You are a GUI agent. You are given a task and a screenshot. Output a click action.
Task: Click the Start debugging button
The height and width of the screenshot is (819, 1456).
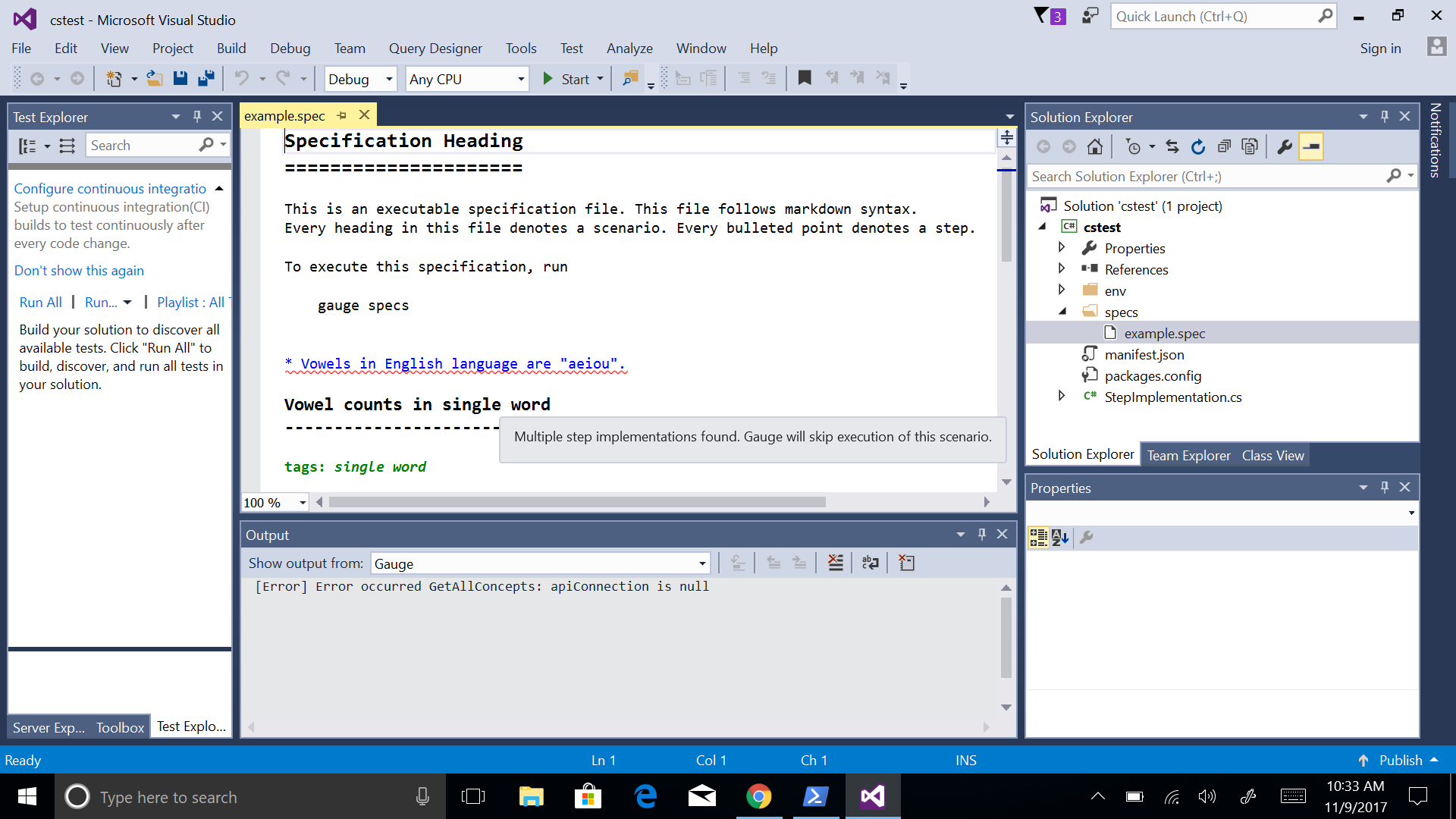tap(566, 79)
